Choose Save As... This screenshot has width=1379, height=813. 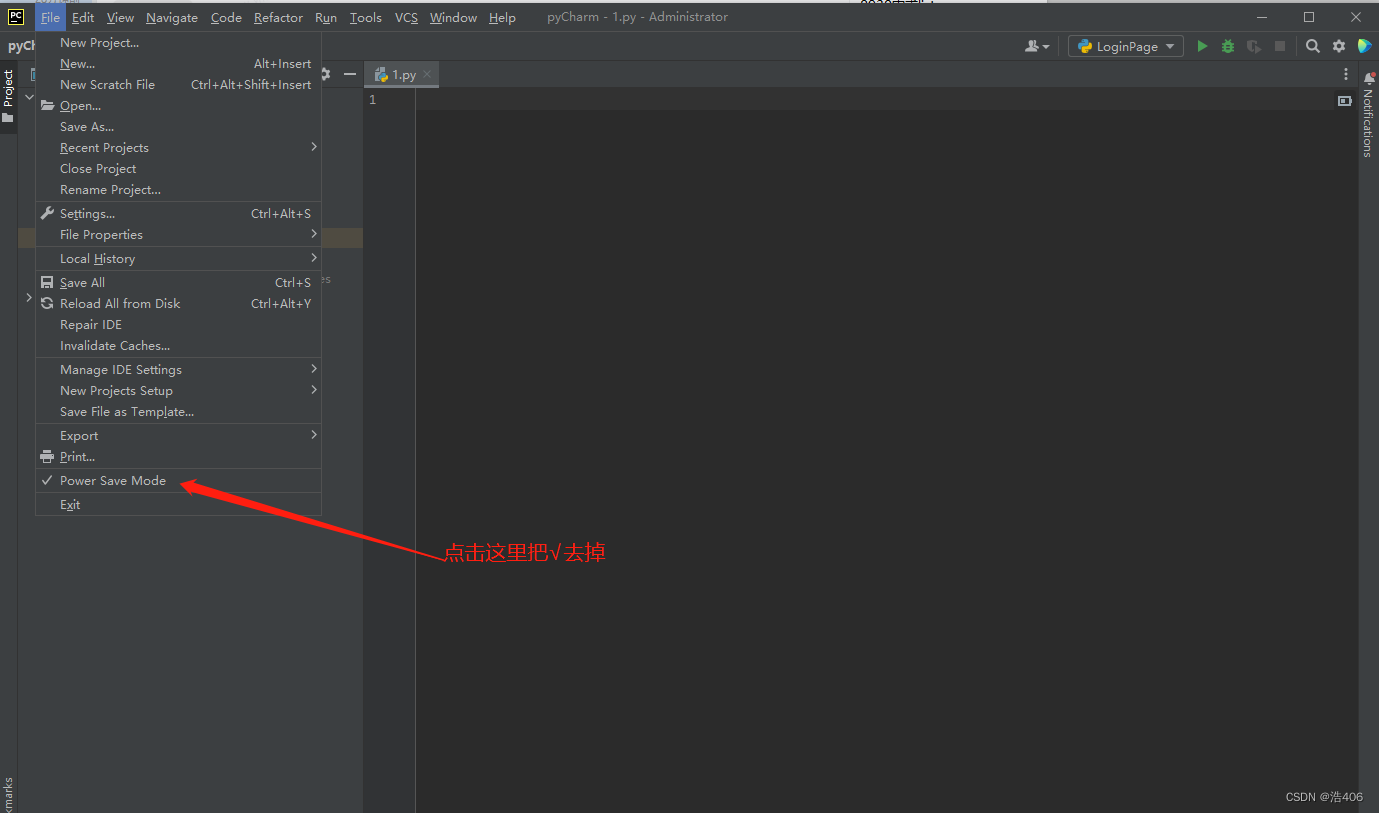click(178, 127)
